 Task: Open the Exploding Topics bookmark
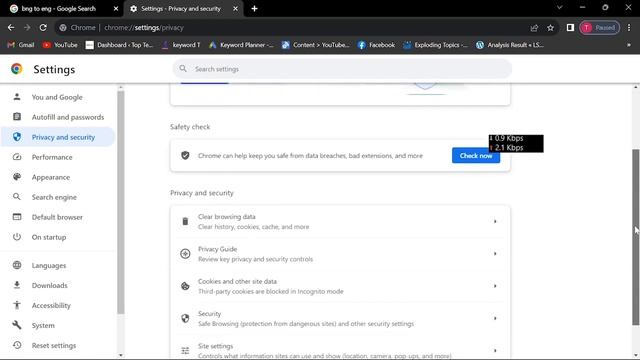coord(435,45)
